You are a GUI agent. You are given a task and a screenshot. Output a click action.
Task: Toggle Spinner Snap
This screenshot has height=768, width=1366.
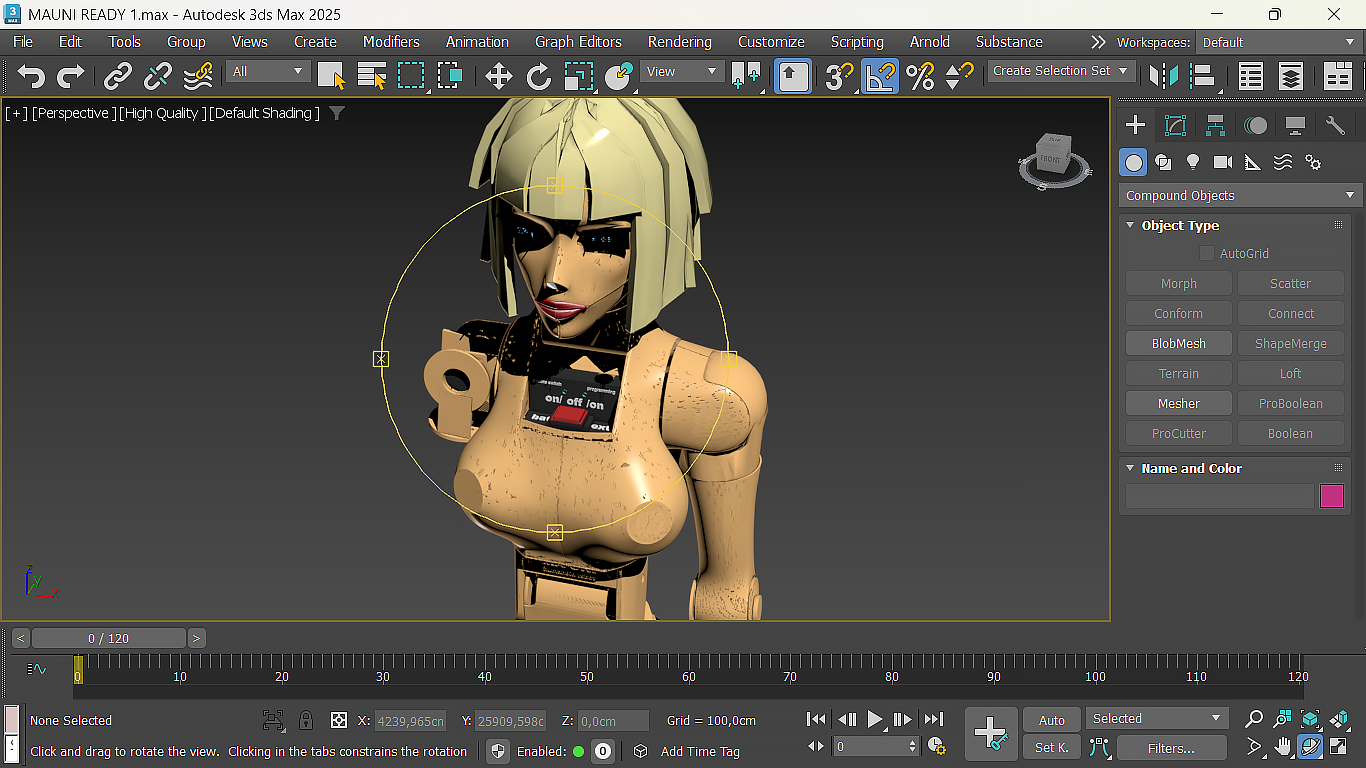click(x=959, y=76)
